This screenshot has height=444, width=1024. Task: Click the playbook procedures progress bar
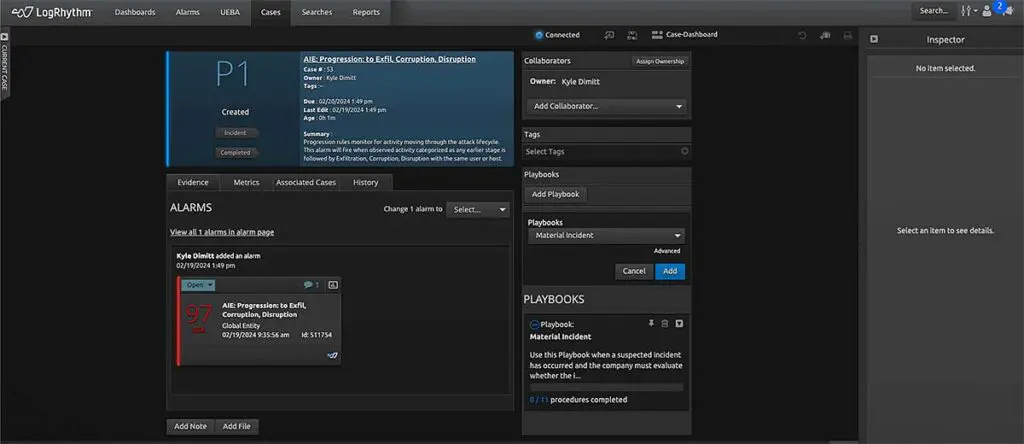click(607, 387)
